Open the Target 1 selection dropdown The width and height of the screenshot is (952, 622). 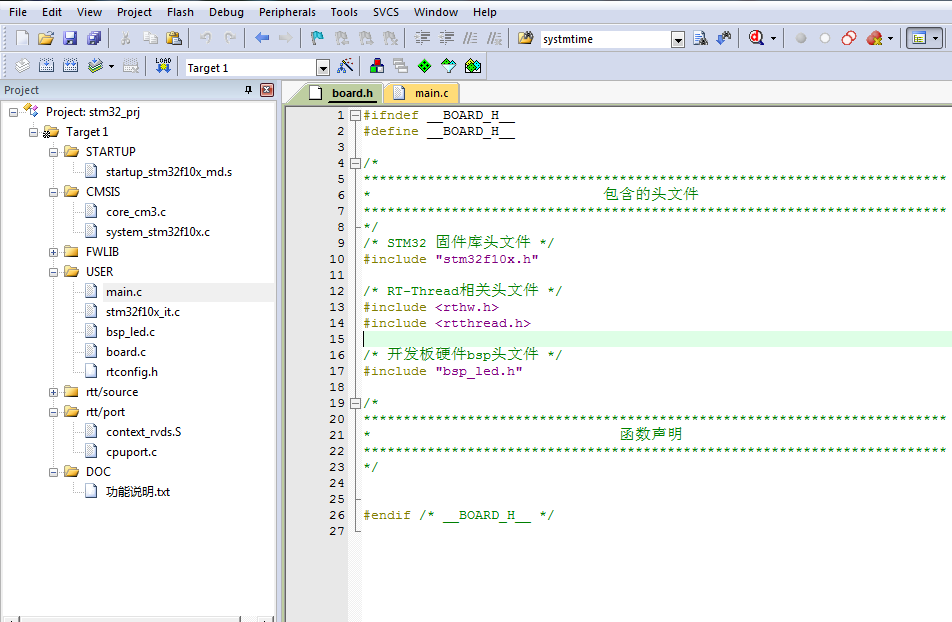click(322, 66)
